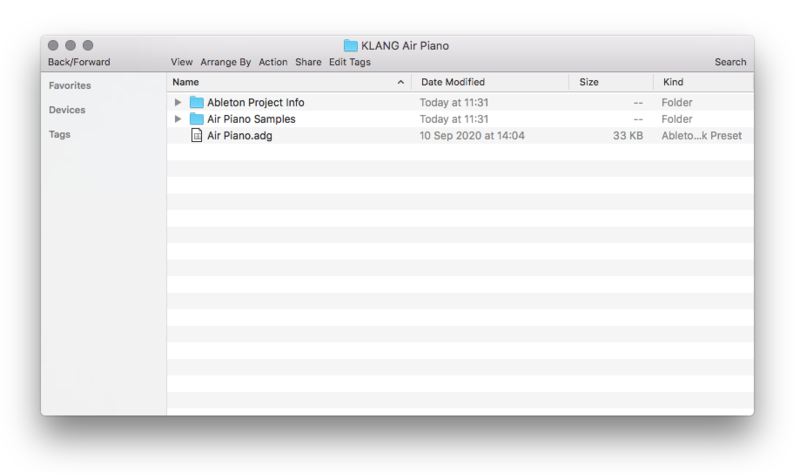The width and height of the screenshot is (800, 473).
Task: Click the Devices sidebar section
Action: 67,110
